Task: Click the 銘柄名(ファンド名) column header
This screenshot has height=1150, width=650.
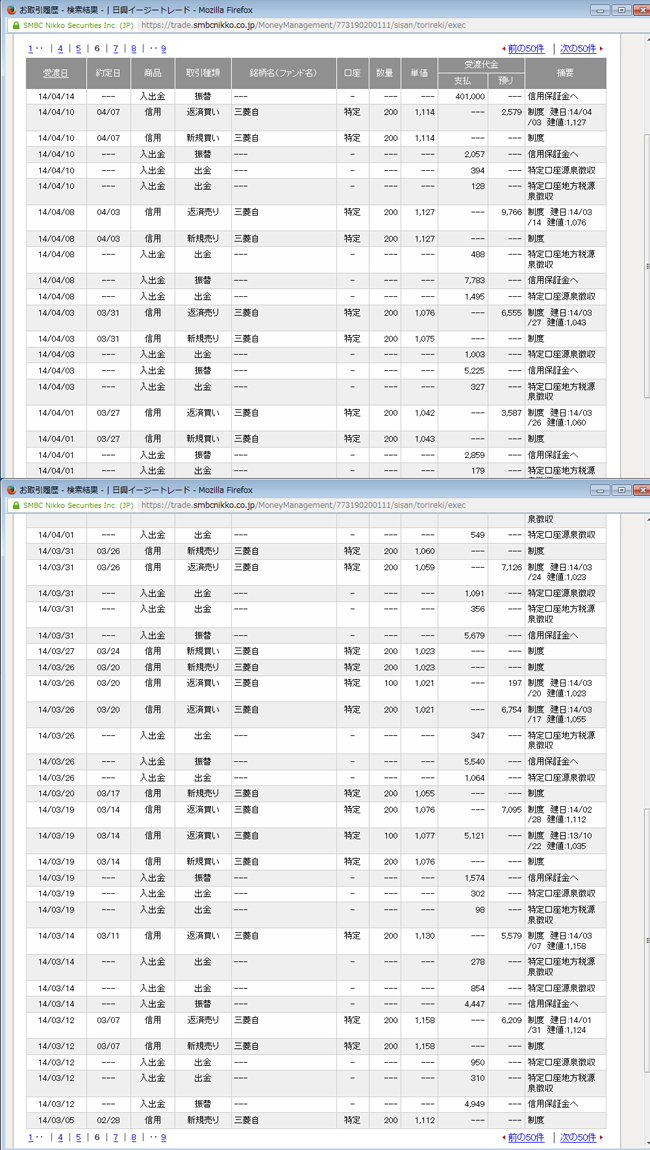Action: point(285,73)
